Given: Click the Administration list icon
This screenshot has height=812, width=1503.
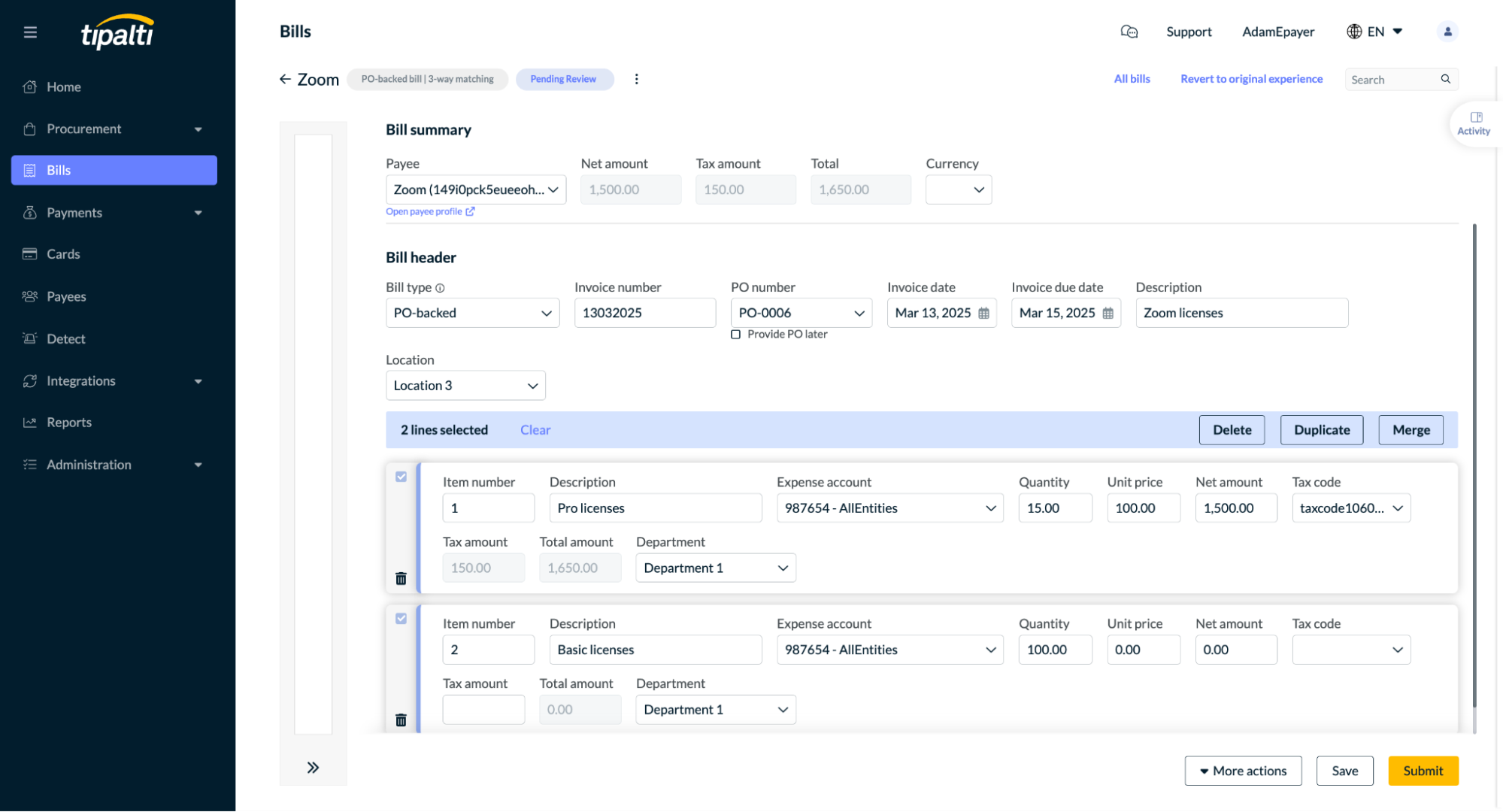Looking at the screenshot, I should pyautogui.click(x=30, y=465).
